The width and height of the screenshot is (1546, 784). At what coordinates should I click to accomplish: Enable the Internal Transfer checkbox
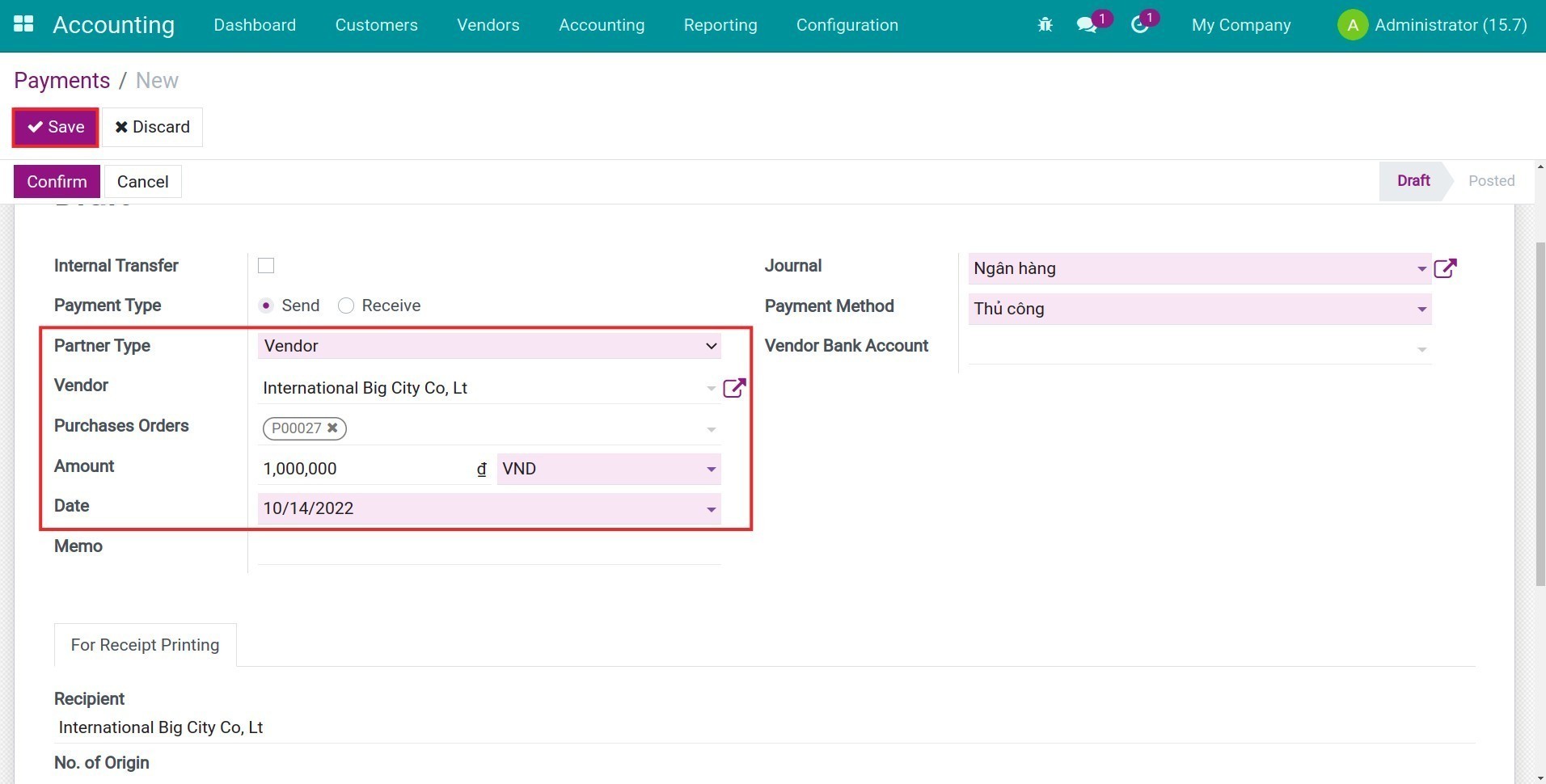click(x=265, y=265)
